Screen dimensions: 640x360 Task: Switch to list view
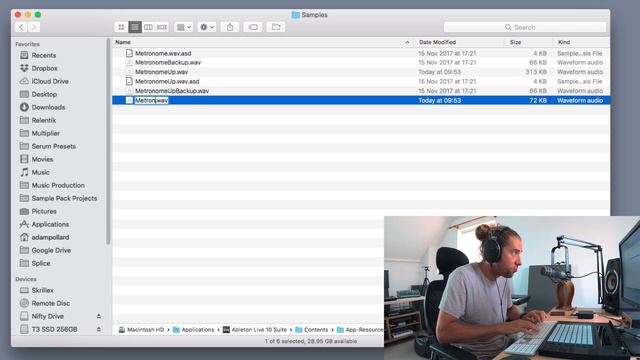click(x=135, y=27)
